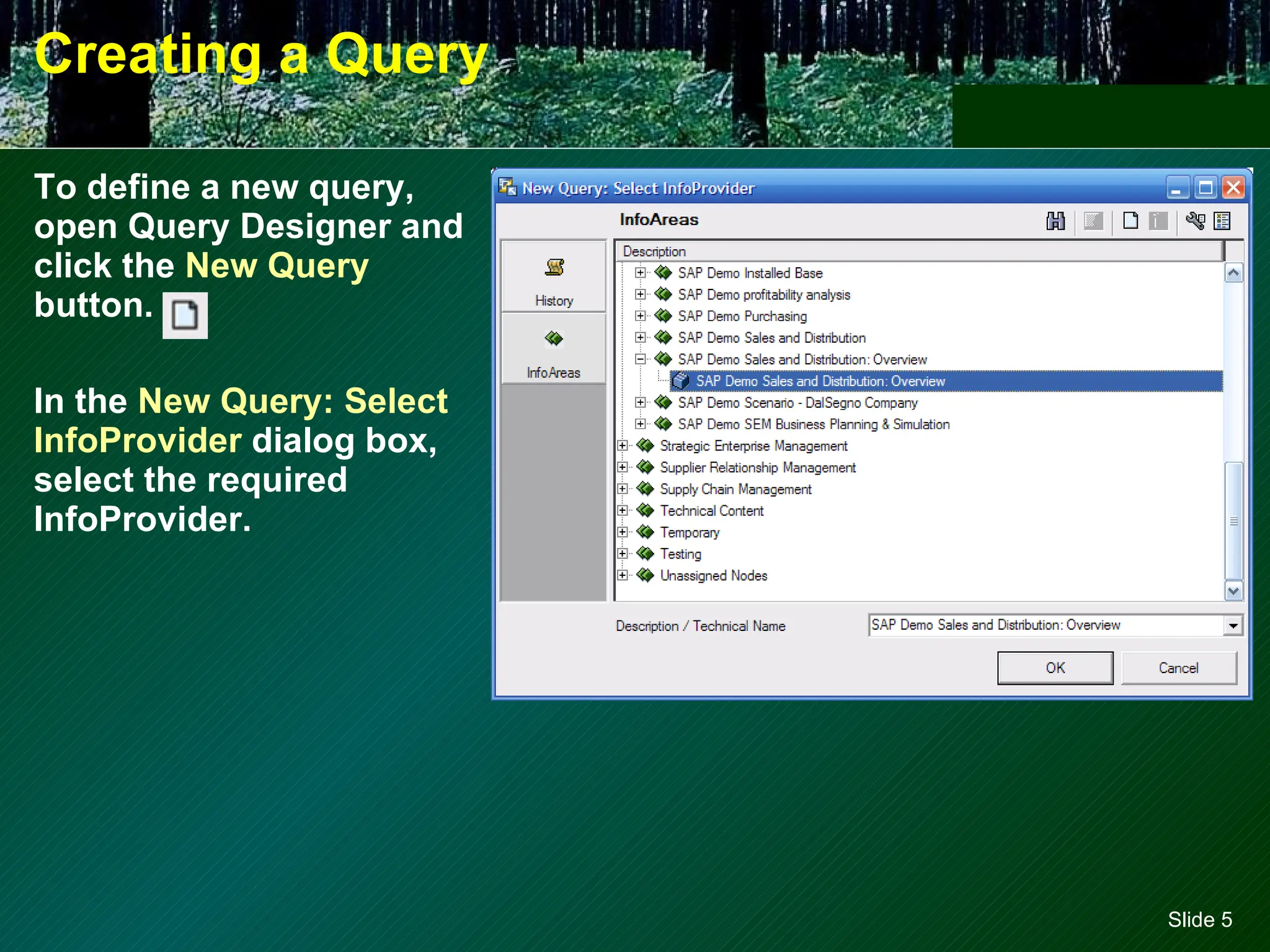This screenshot has height=952, width=1270.
Task: Click the diamond icon beside Technical Content
Action: click(x=646, y=510)
